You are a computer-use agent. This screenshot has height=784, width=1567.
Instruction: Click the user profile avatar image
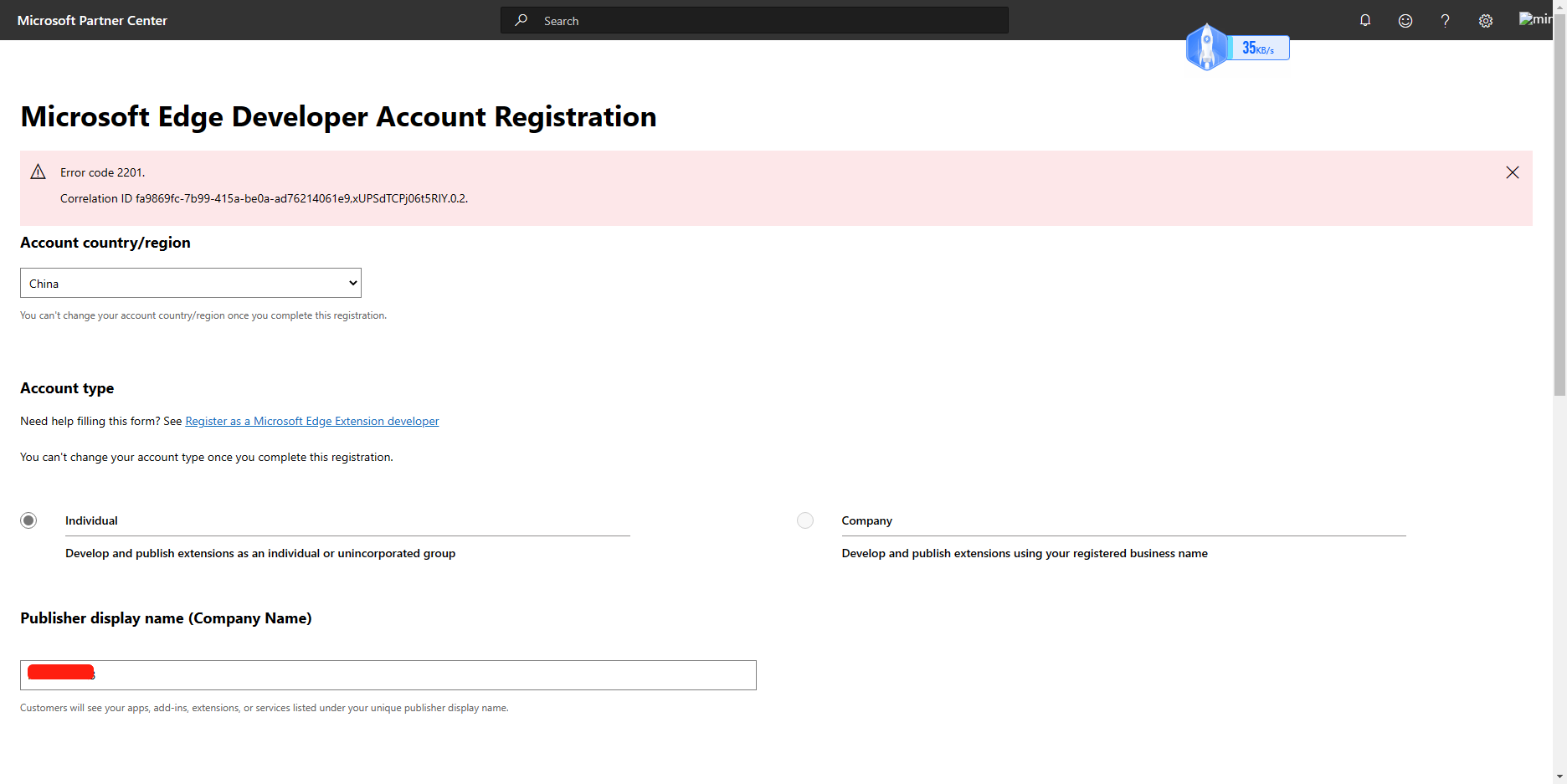1535,18
